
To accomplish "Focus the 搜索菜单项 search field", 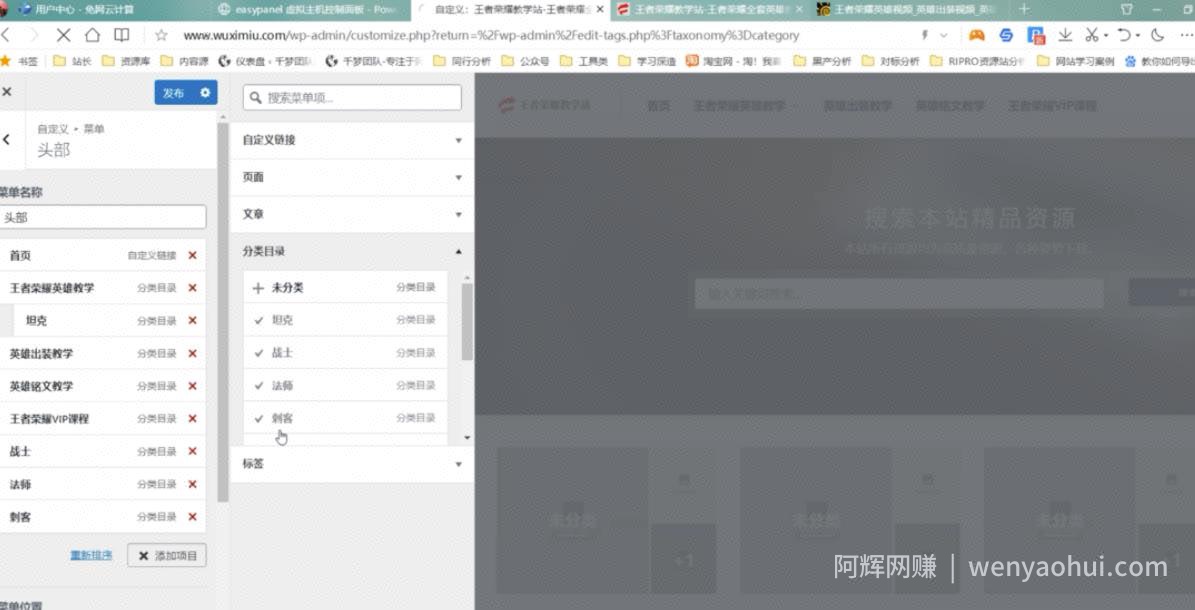I will point(352,98).
